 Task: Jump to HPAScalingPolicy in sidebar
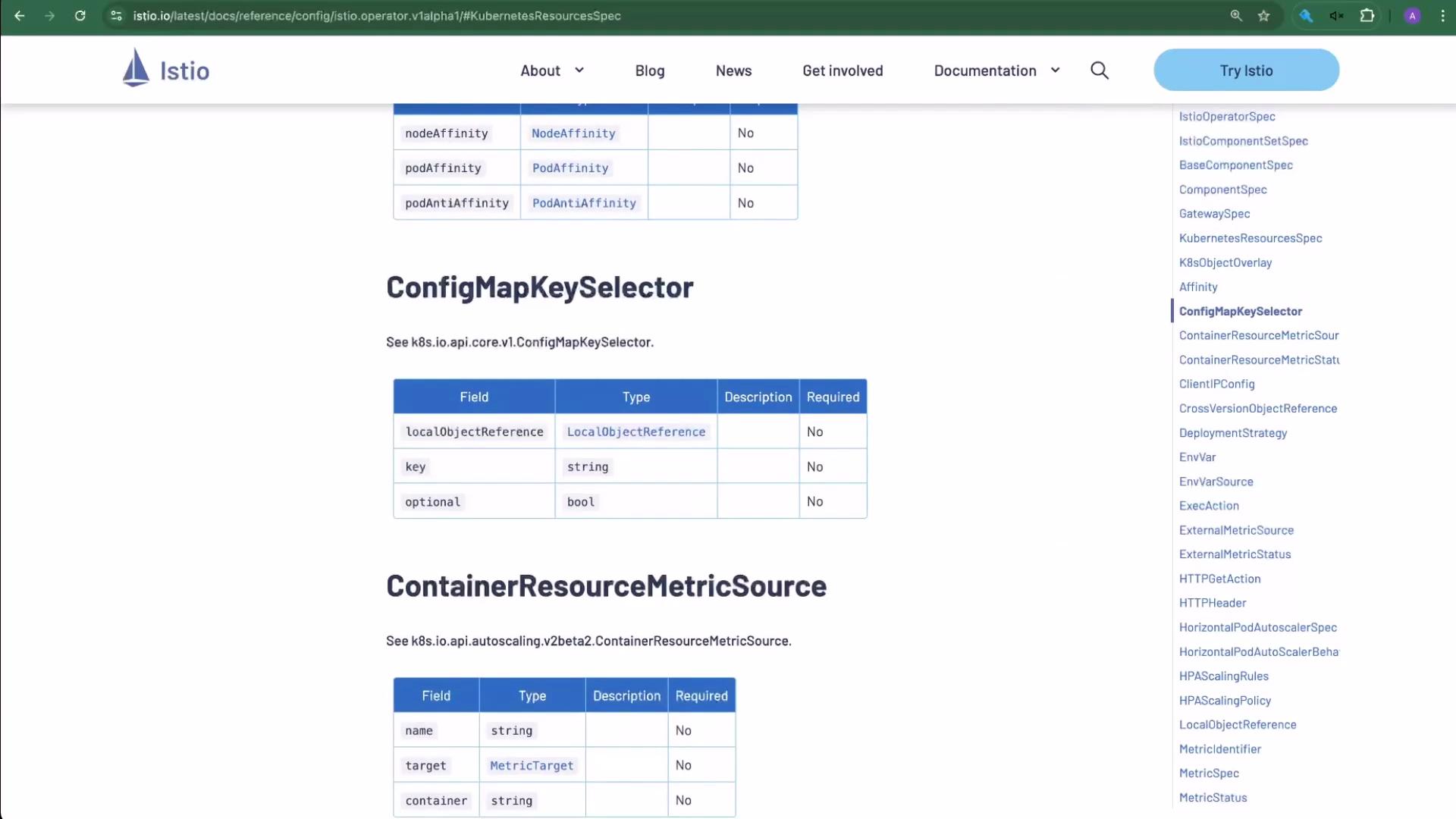[x=1225, y=701]
